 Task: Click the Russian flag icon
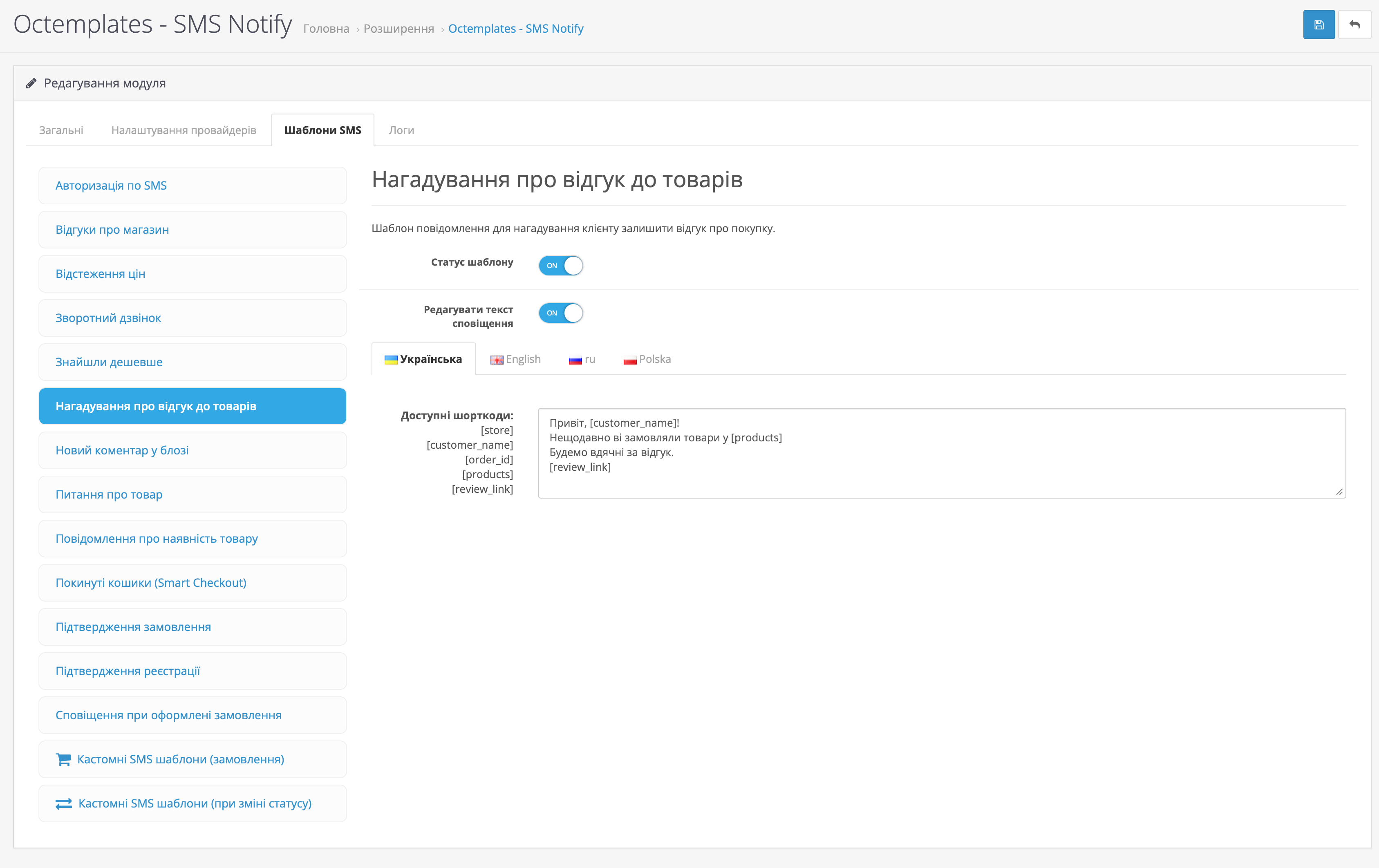click(x=575, y=360)
